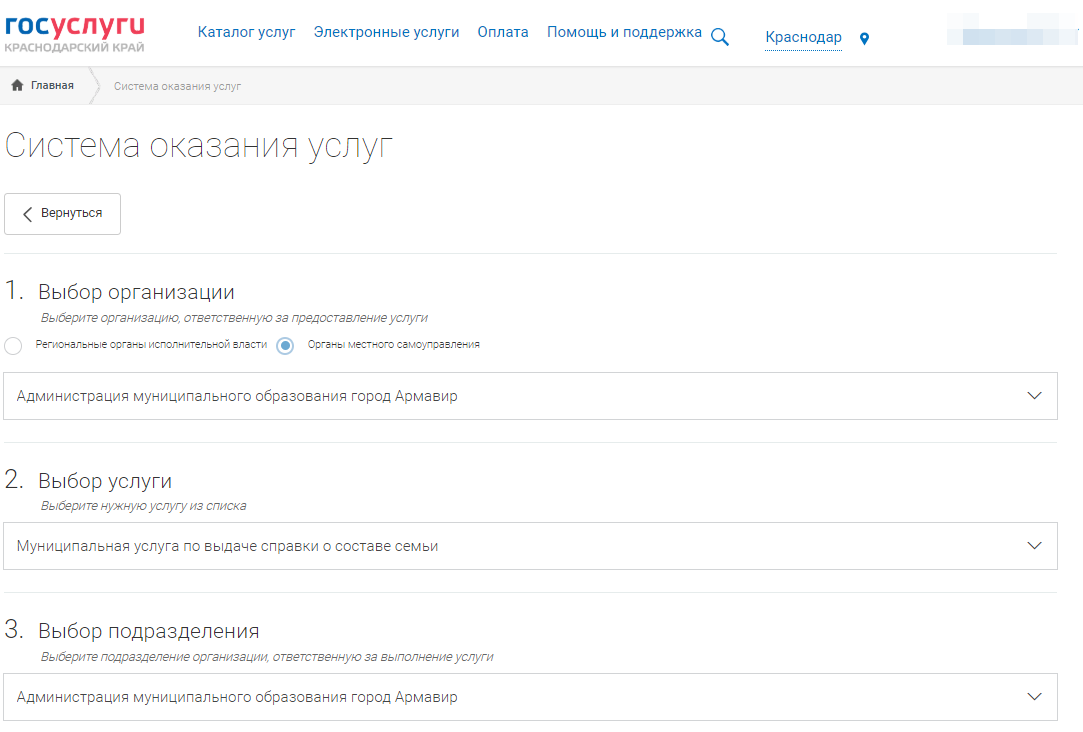The image size is (1083, 732).
Task: Open Электронные услуги menu
Action: [x=386, y=32]
